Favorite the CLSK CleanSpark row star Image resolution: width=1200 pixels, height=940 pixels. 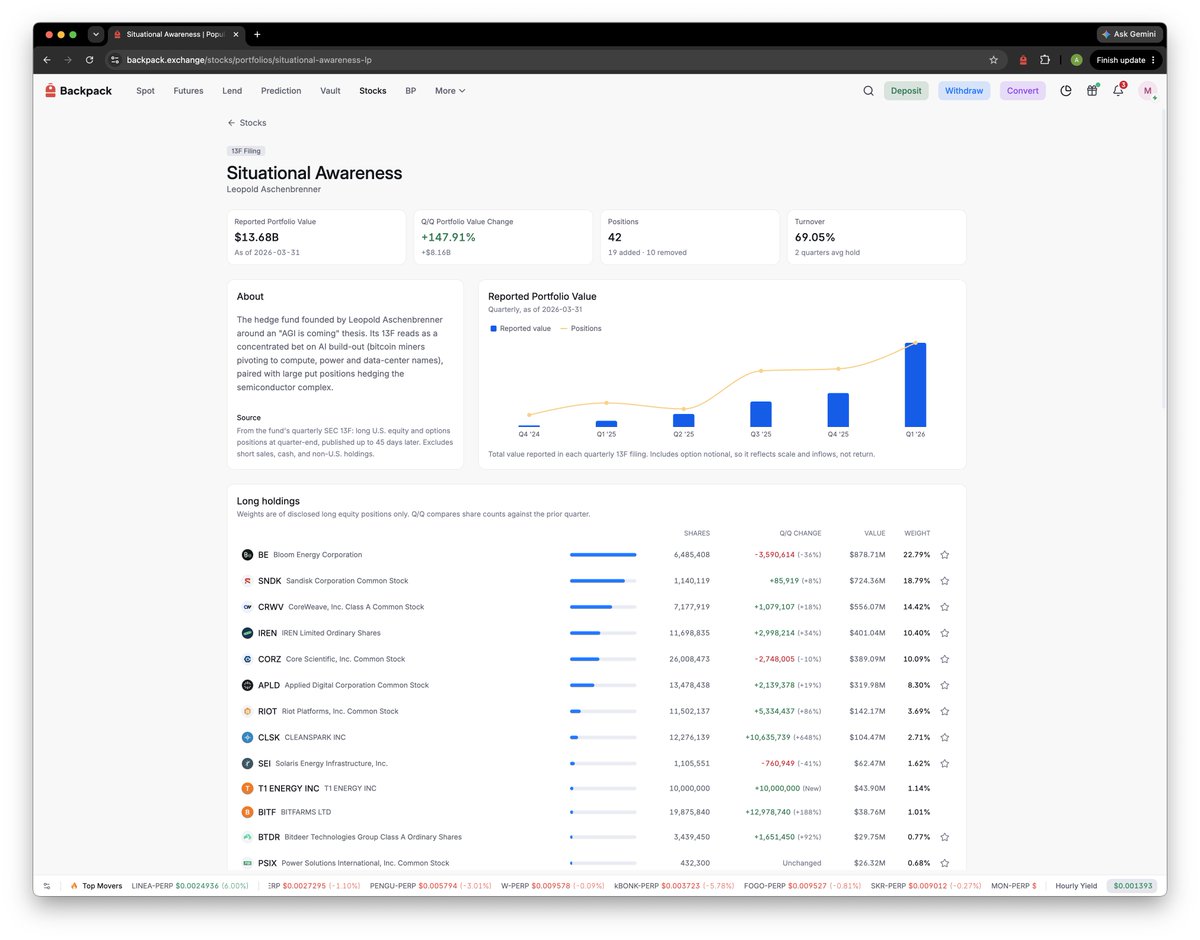pyautogui.click(x=944, y=737)
